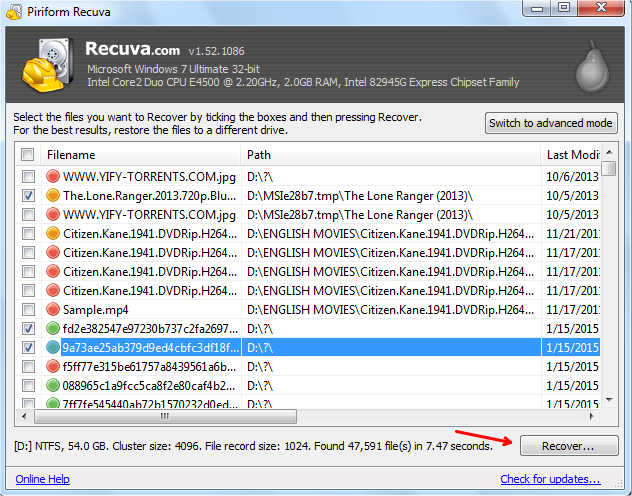This screenshot has height=496, width=632.
Task: Tick checkbox for 088965c1a9fcc5 file
Action: click(28, 385)
